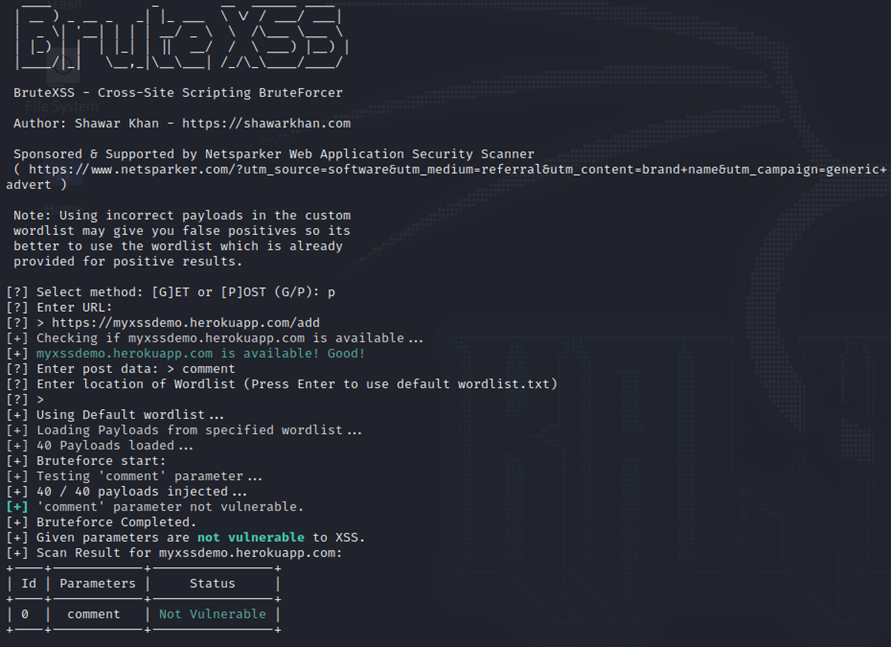Click the 'BruteXSS - Cross-Site Scripting BruteForcer' title line

(x=178, y=93)
